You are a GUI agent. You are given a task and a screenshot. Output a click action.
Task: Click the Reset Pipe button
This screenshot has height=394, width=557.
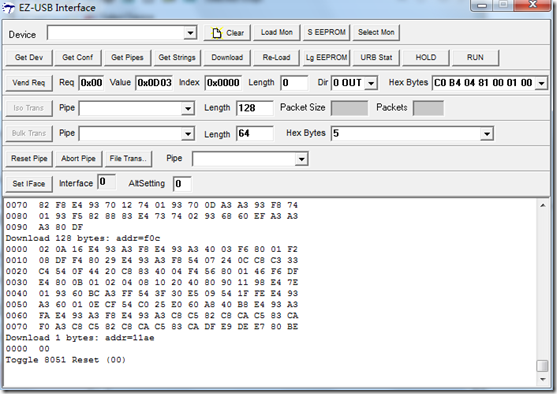29,159
